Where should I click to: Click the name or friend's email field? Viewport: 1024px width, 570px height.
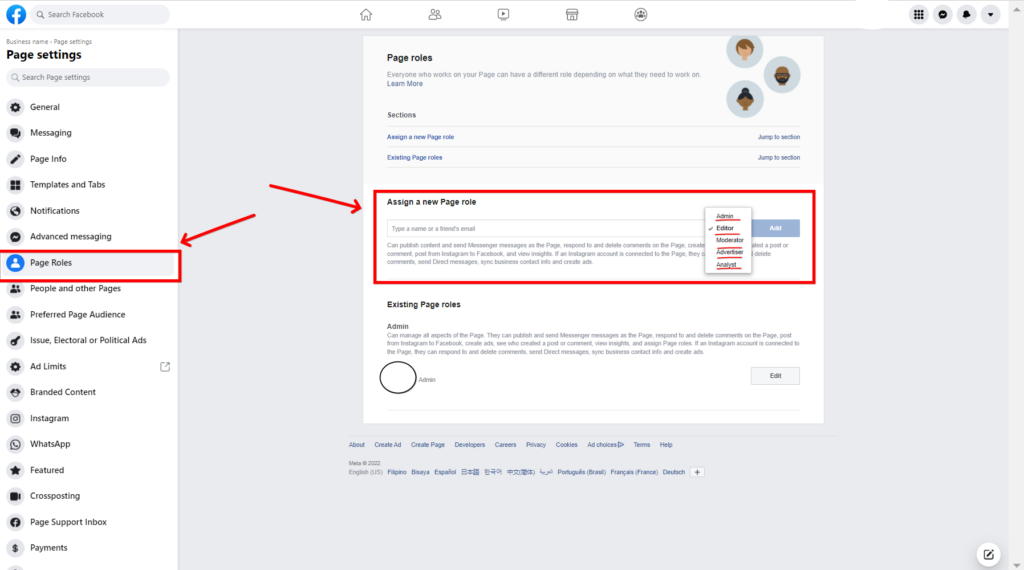[x=546, y=229]
